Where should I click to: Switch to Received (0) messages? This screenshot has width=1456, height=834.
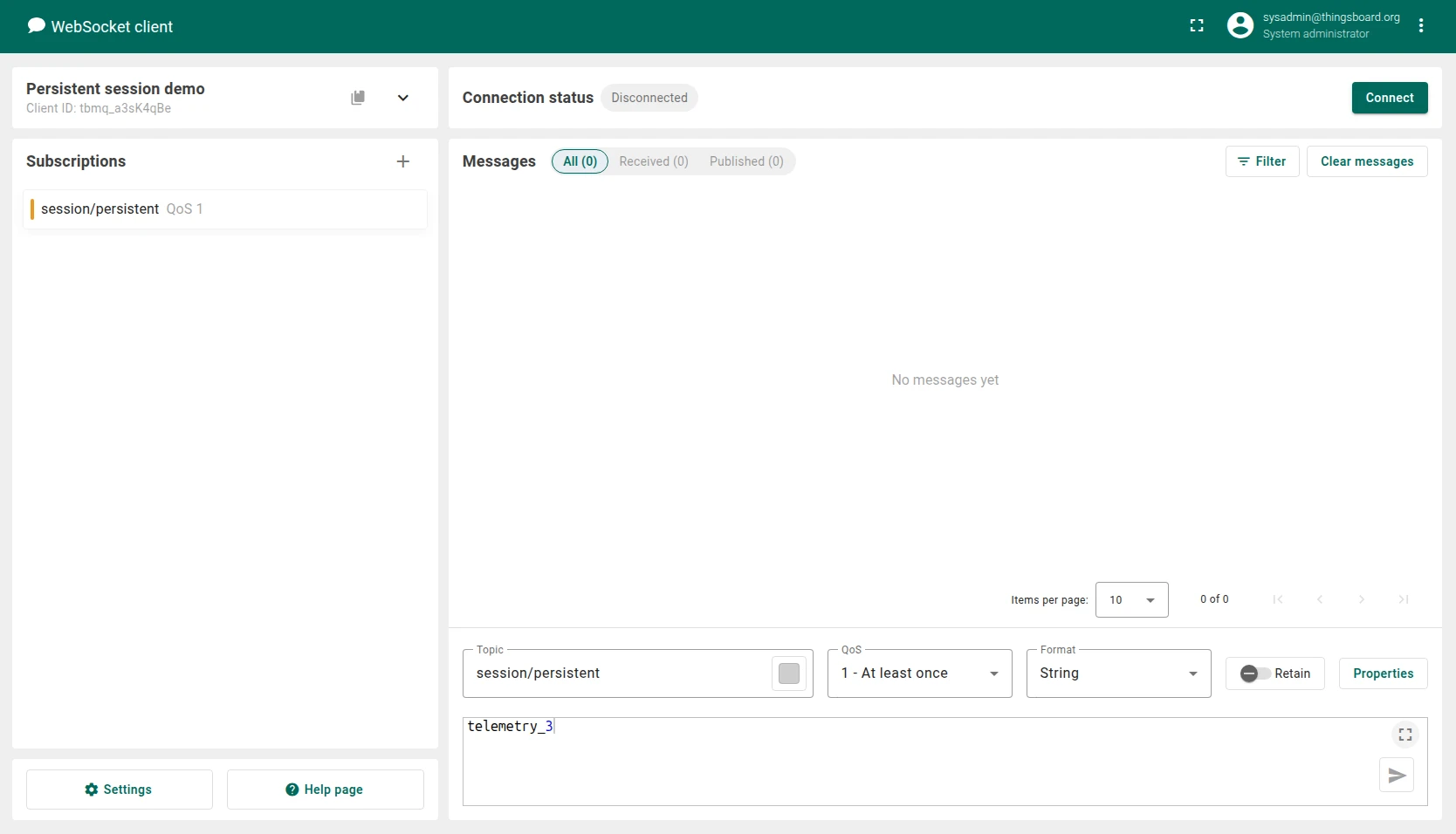[x=654, y=161]
